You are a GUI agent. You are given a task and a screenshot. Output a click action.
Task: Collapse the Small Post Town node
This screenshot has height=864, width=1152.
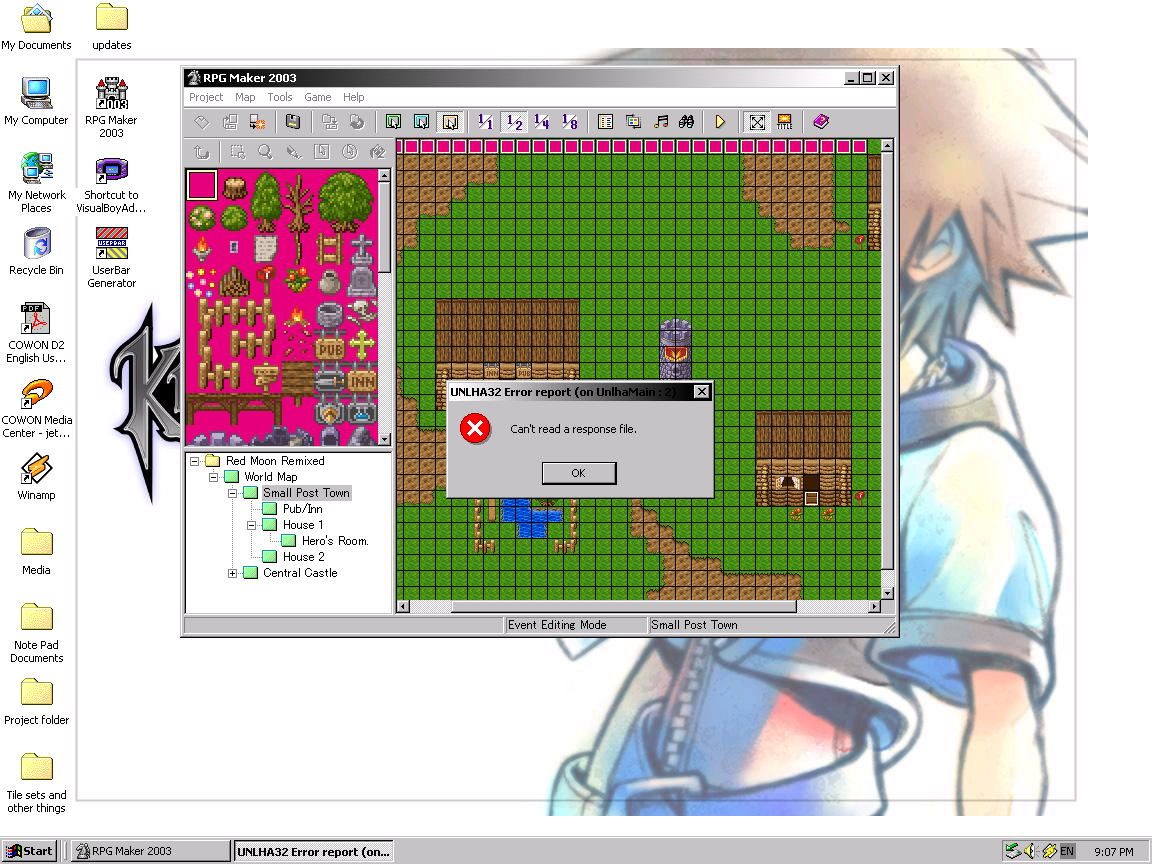point(232,493)
